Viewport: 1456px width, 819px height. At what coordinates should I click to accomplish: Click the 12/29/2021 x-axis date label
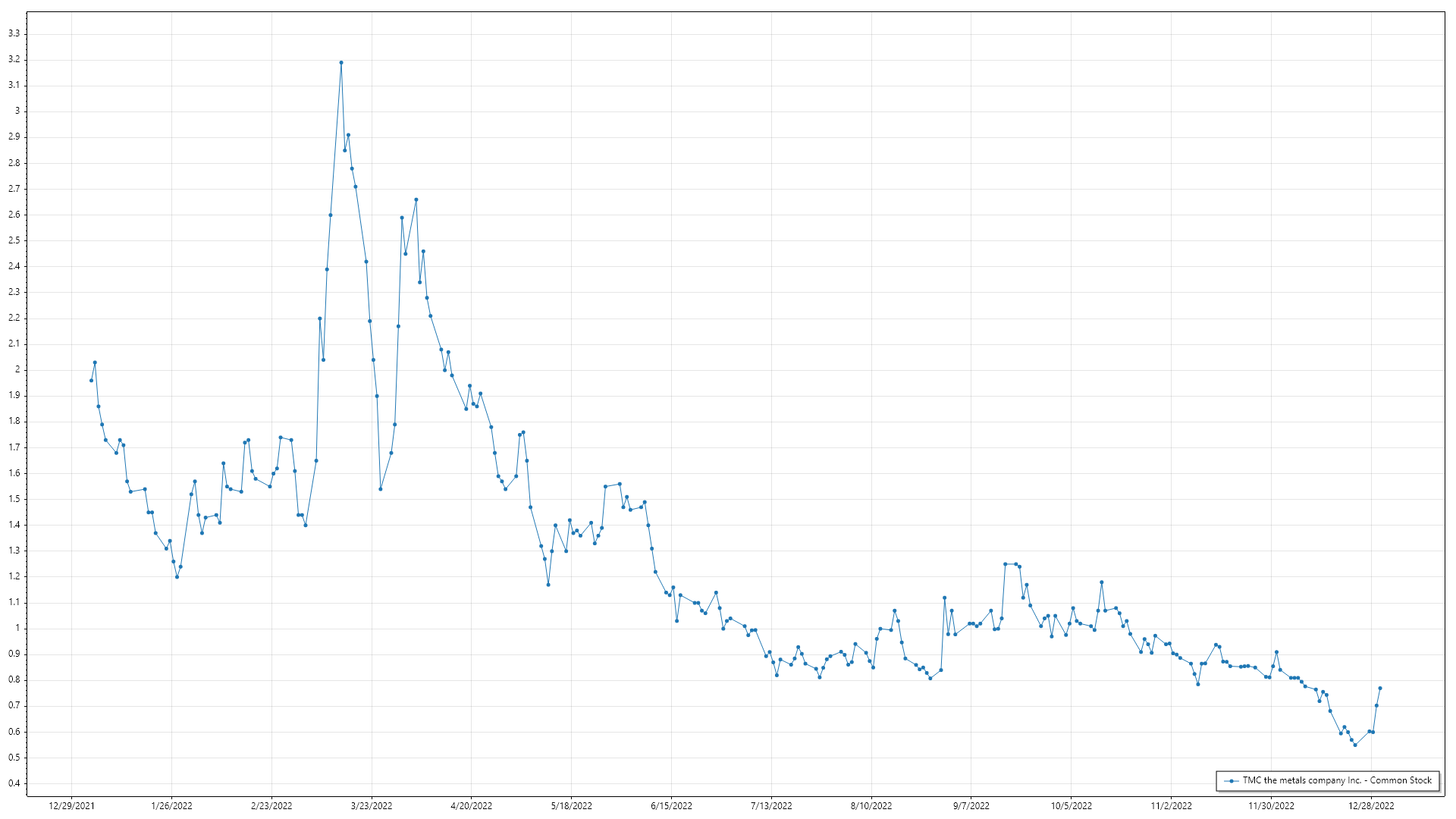[x=71, y=806]
